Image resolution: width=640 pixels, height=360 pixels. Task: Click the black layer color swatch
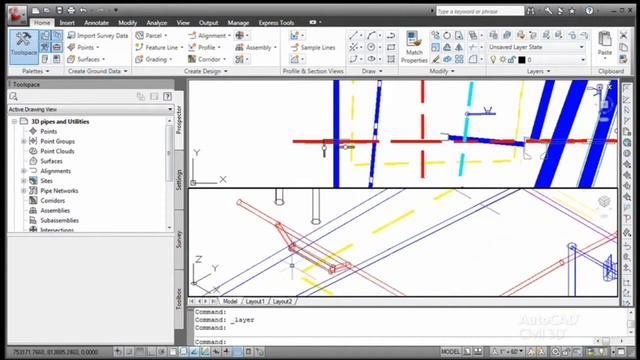522,60
